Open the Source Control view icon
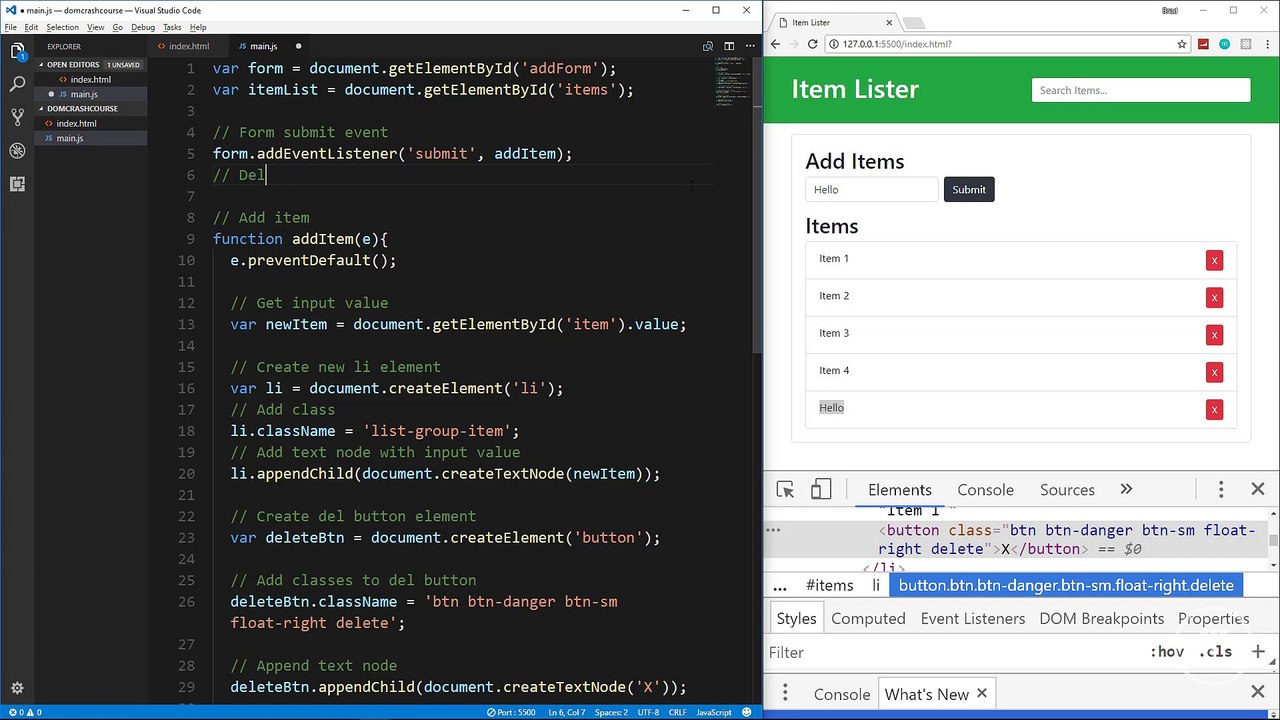Image resolution: width=1280 pixels, height=720 pixels. [x=17, y=117]
